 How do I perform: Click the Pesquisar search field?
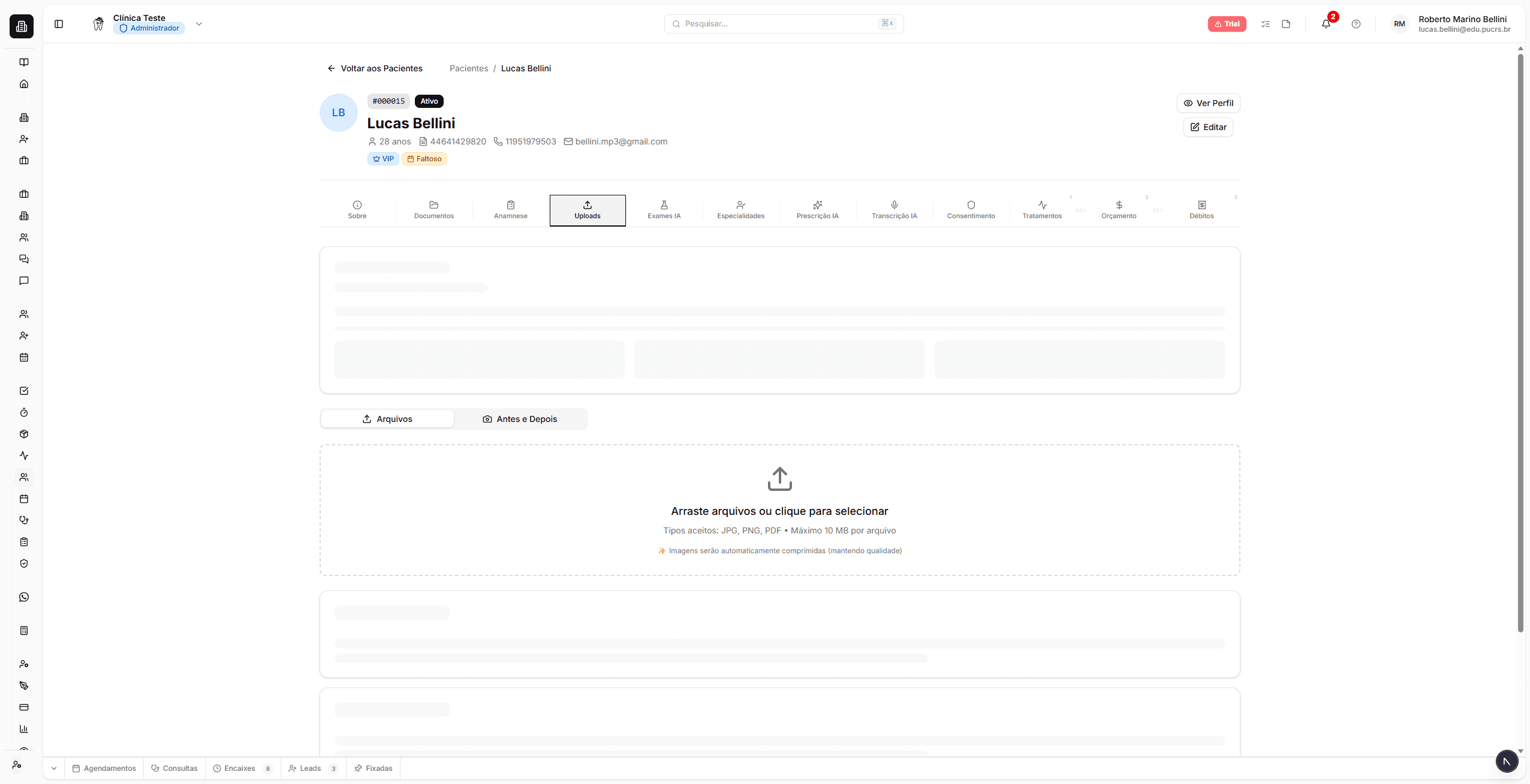point(779,24)
